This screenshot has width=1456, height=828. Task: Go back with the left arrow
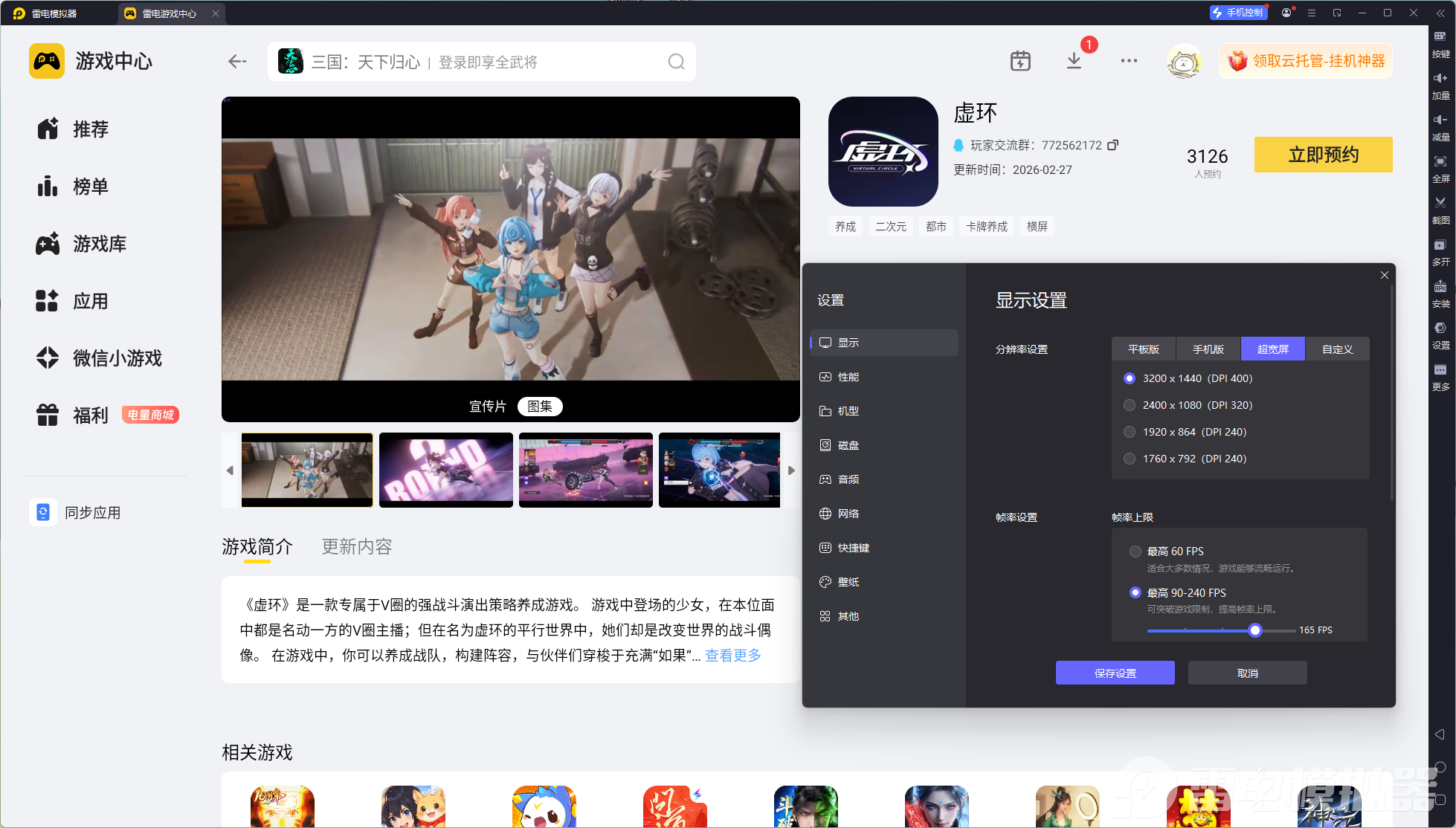point(237,62)
